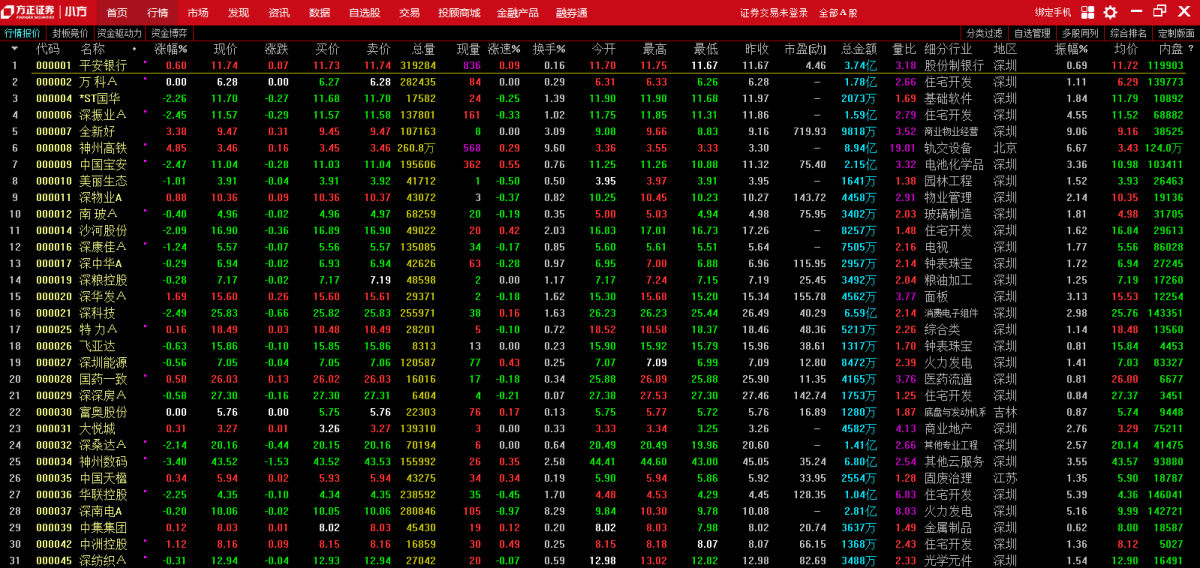Image resolution: width=1200 pixels, height=568 pixels.
Task: Open the settings gear icon
Action: click(x=1110, y=12)
